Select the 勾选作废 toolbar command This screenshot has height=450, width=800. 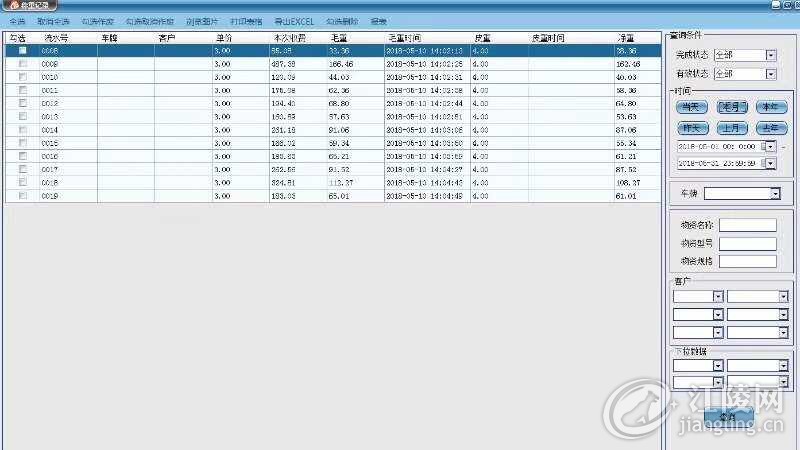pyautogui.click(x=97, y=21)
